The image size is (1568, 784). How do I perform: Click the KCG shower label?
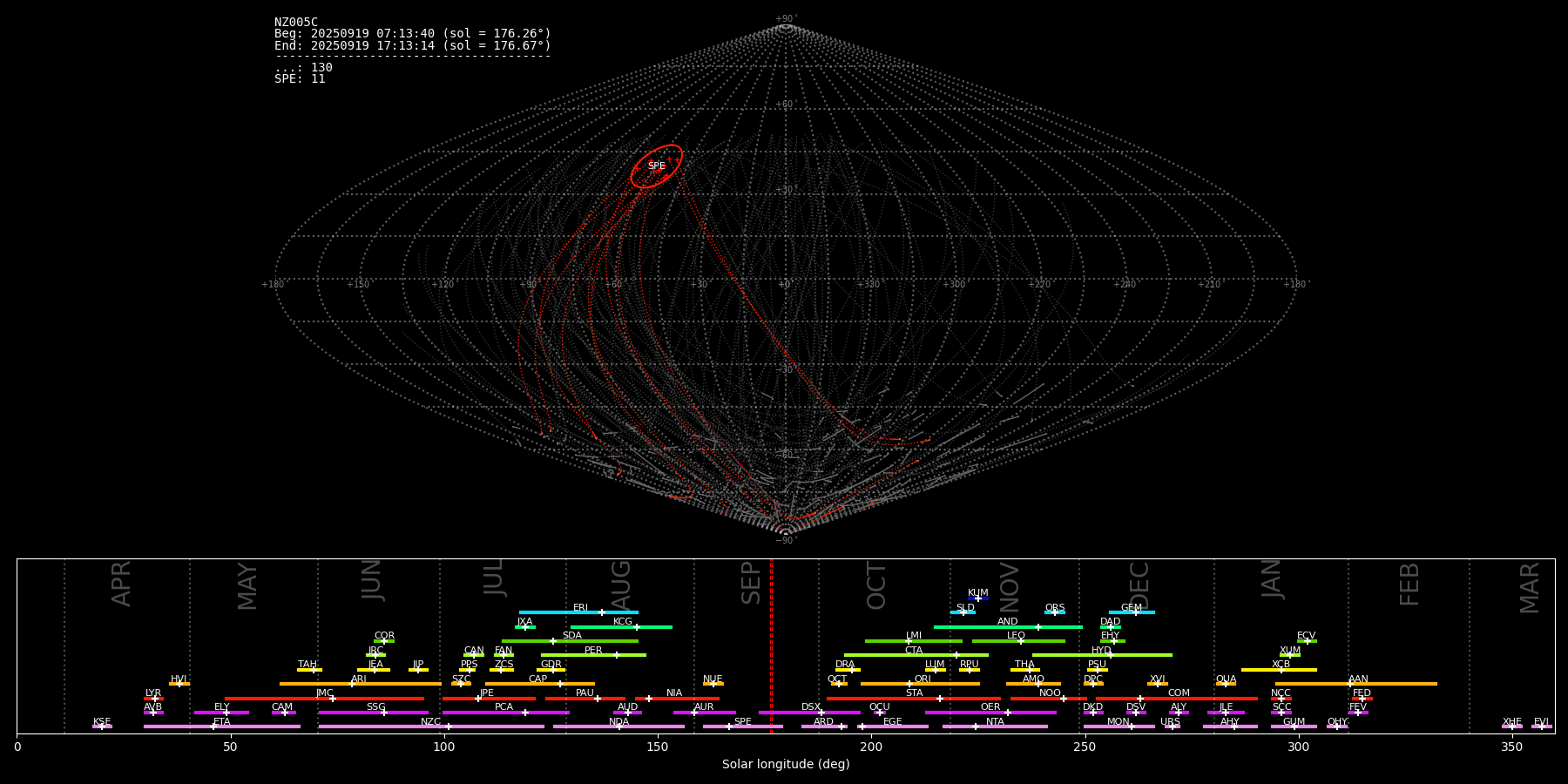pyautogui.click(x=623, y=622)
